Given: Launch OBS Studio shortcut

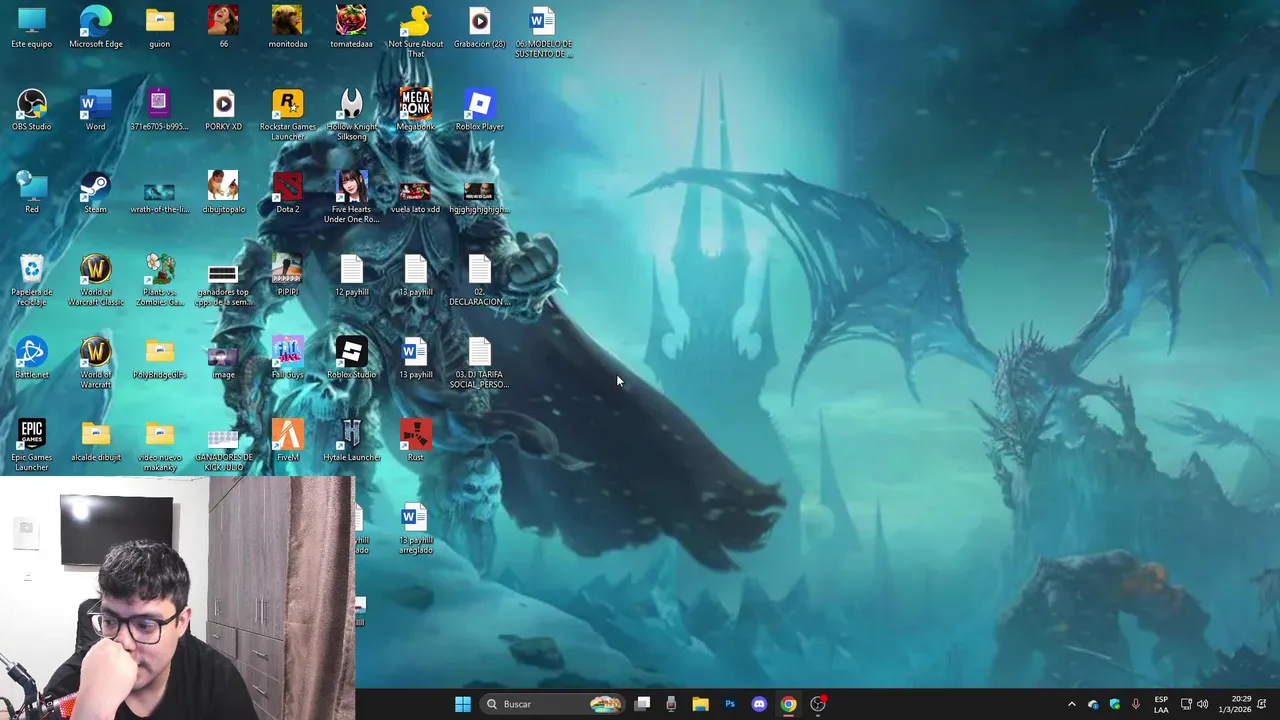Looking at the screenshot, I should [32, 110].
